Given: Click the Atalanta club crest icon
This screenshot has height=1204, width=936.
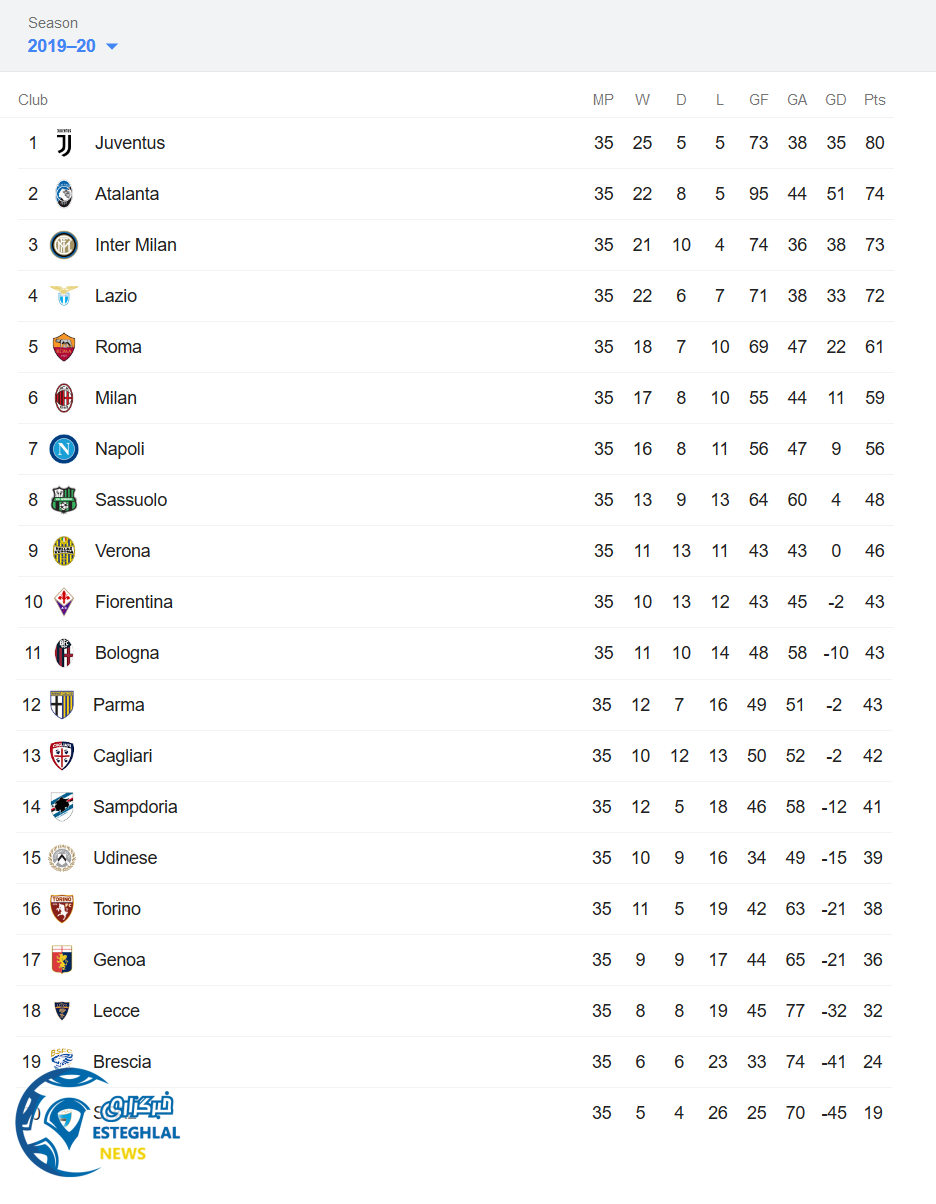Looking at the screenshot, I should (x=64, y=194).
